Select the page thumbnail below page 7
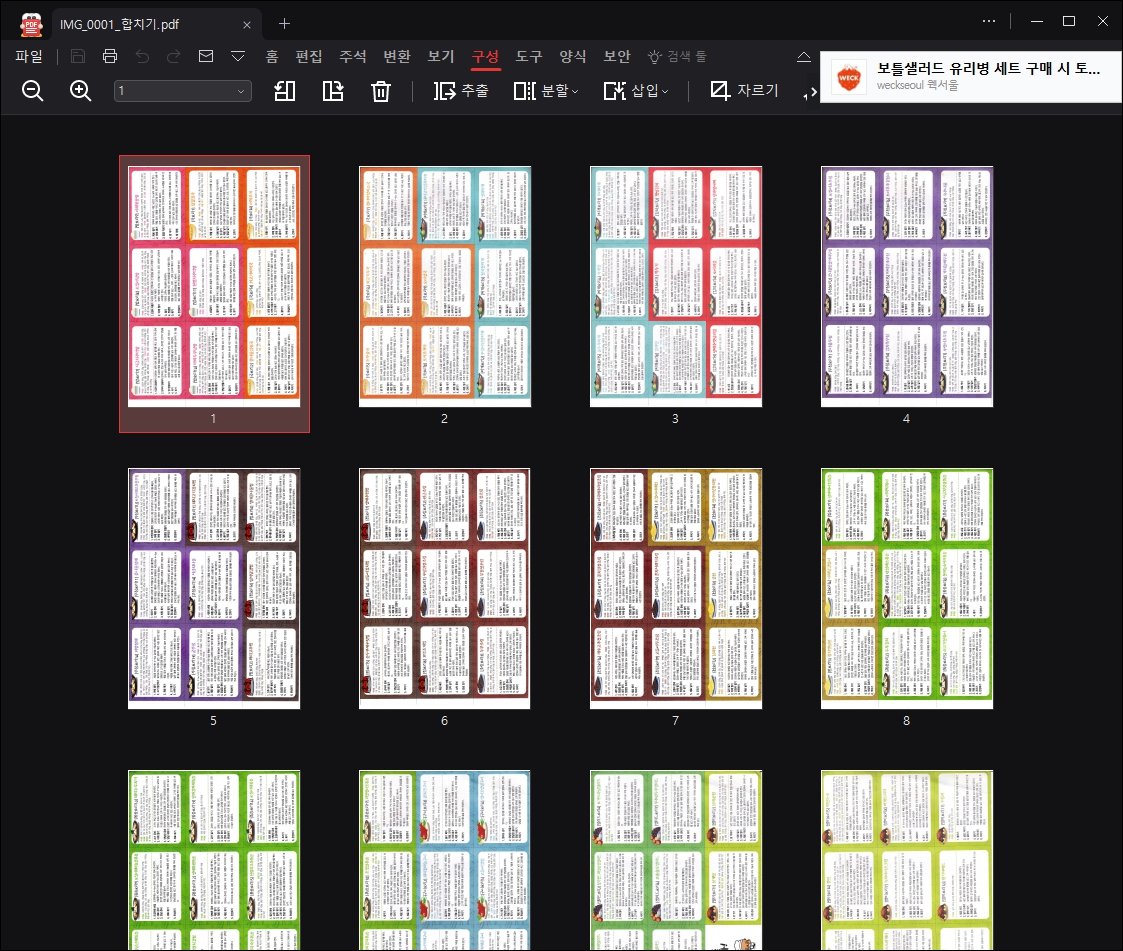This screenshot has height=951, width=1123. 675,860
